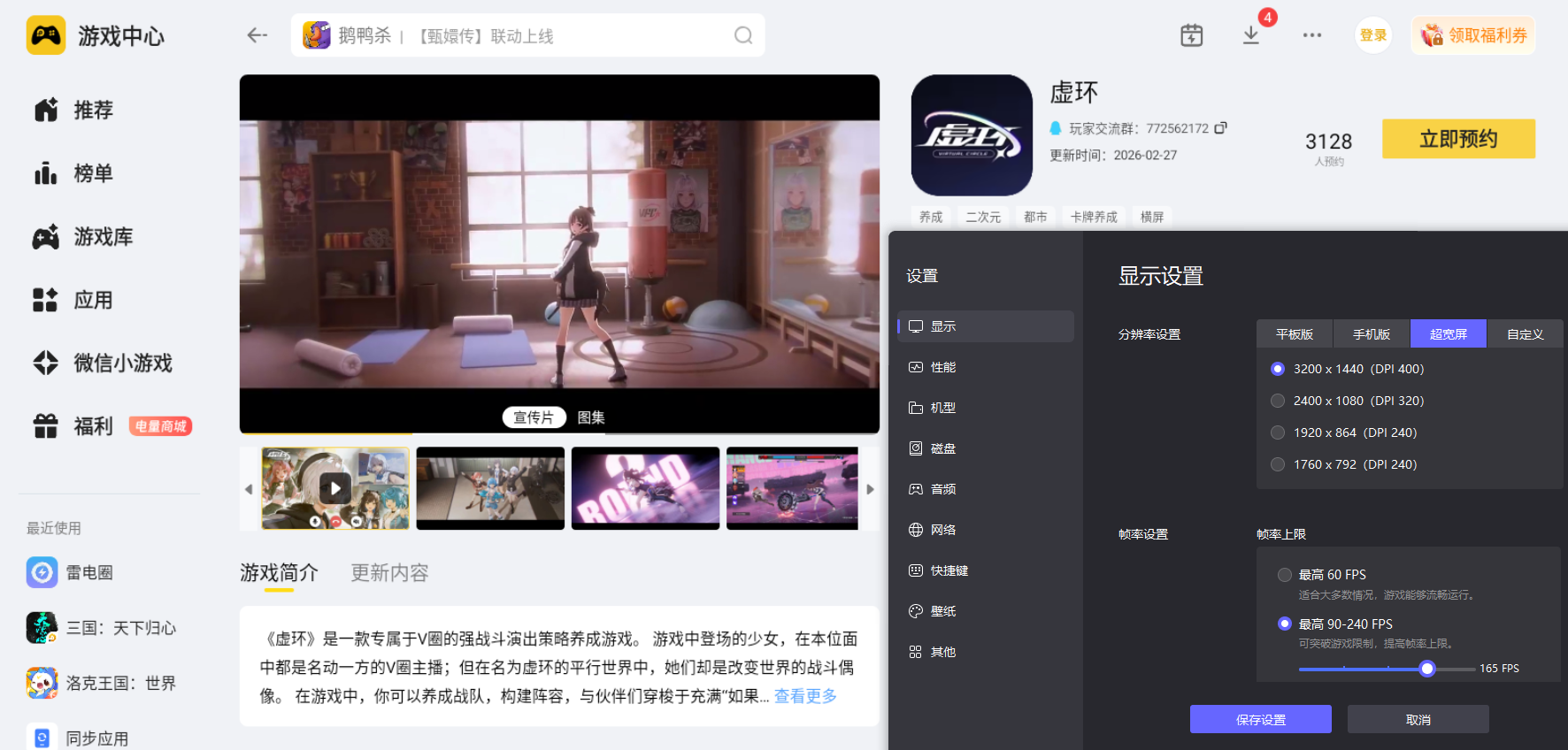This screenshot has height=750, width=1568.
Task: Open 快捷键 shortcut settings section
Action: [986, 570]
